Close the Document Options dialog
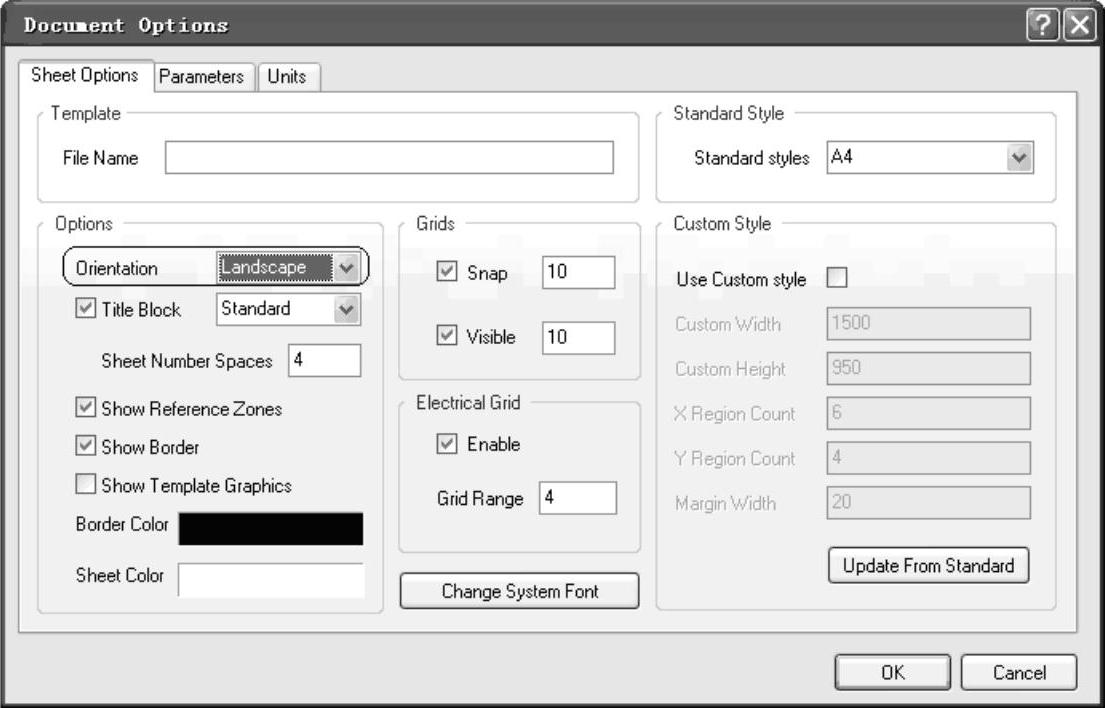 click(1079, 25)
